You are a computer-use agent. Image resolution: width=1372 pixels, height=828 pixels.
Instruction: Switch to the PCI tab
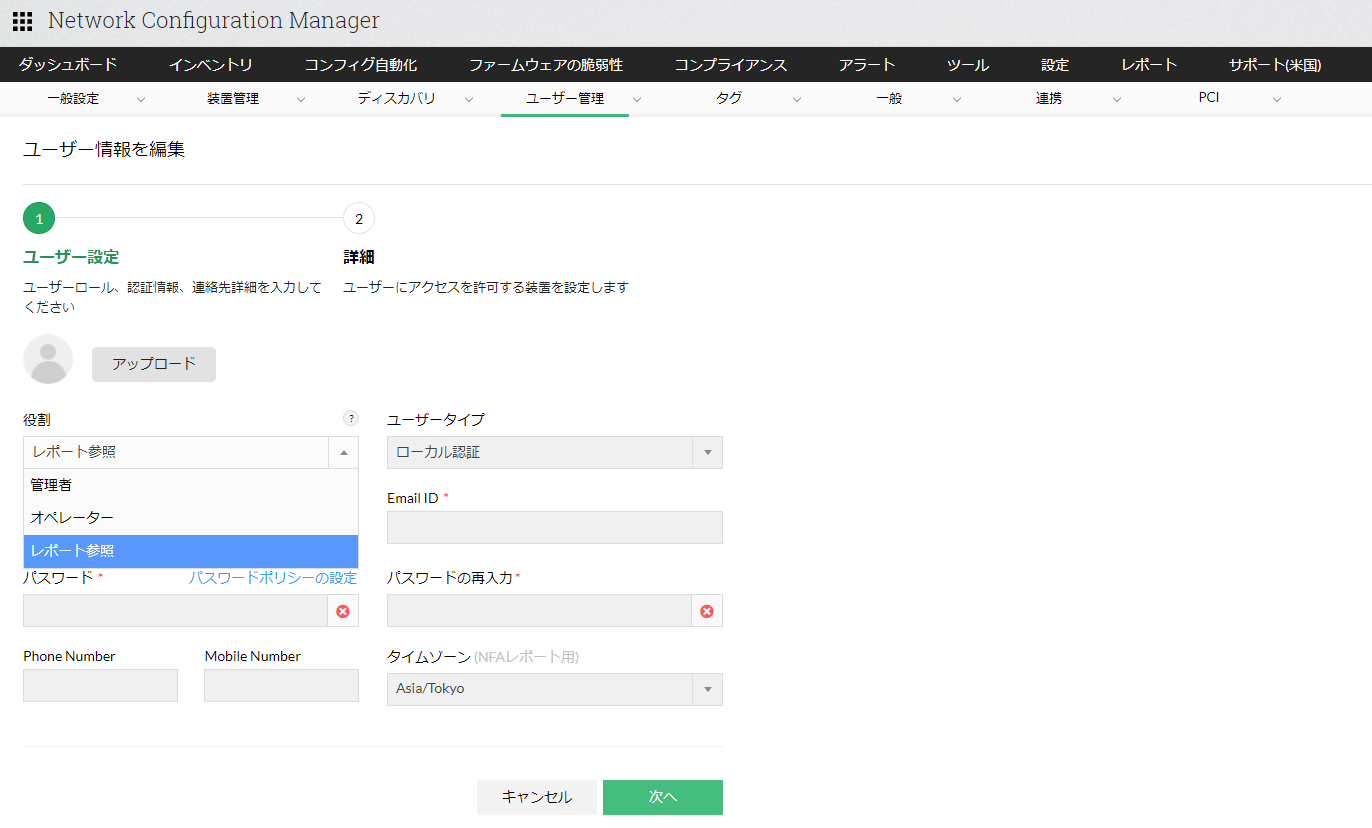(1209, 98)
